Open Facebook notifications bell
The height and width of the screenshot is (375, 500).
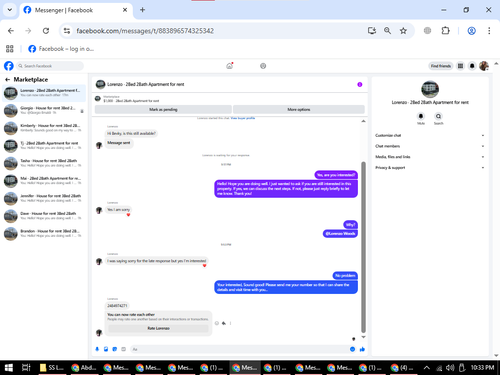tap(472, 66)
